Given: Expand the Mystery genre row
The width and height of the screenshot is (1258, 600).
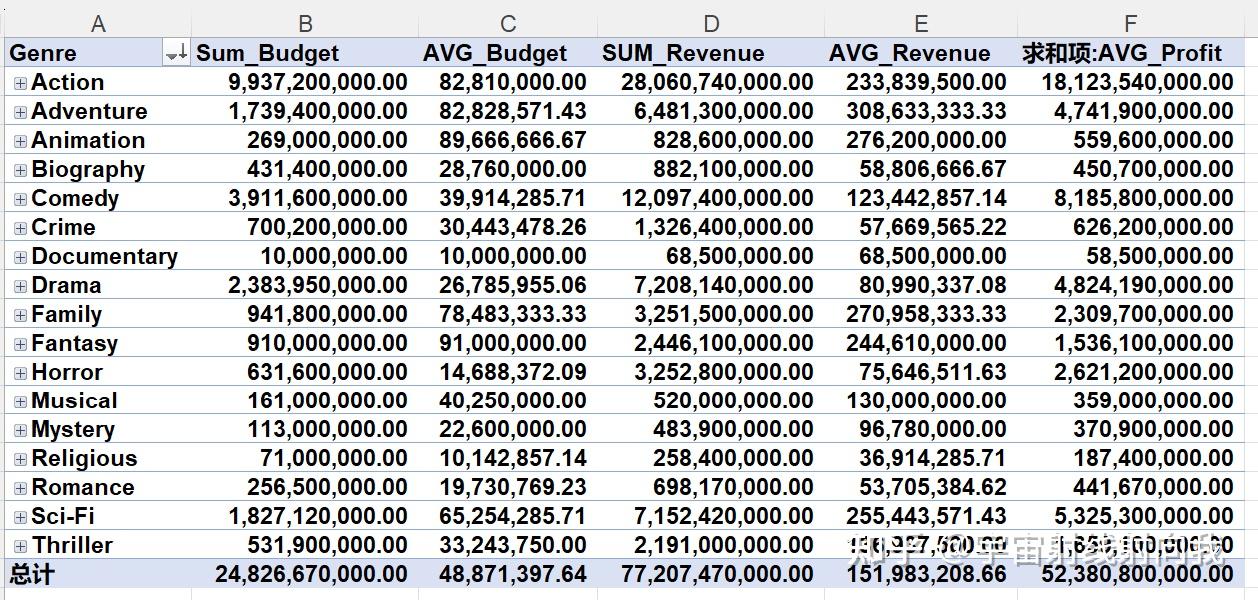Looking at the screenshot, I should pyautogui.click(x=20, y=432).
